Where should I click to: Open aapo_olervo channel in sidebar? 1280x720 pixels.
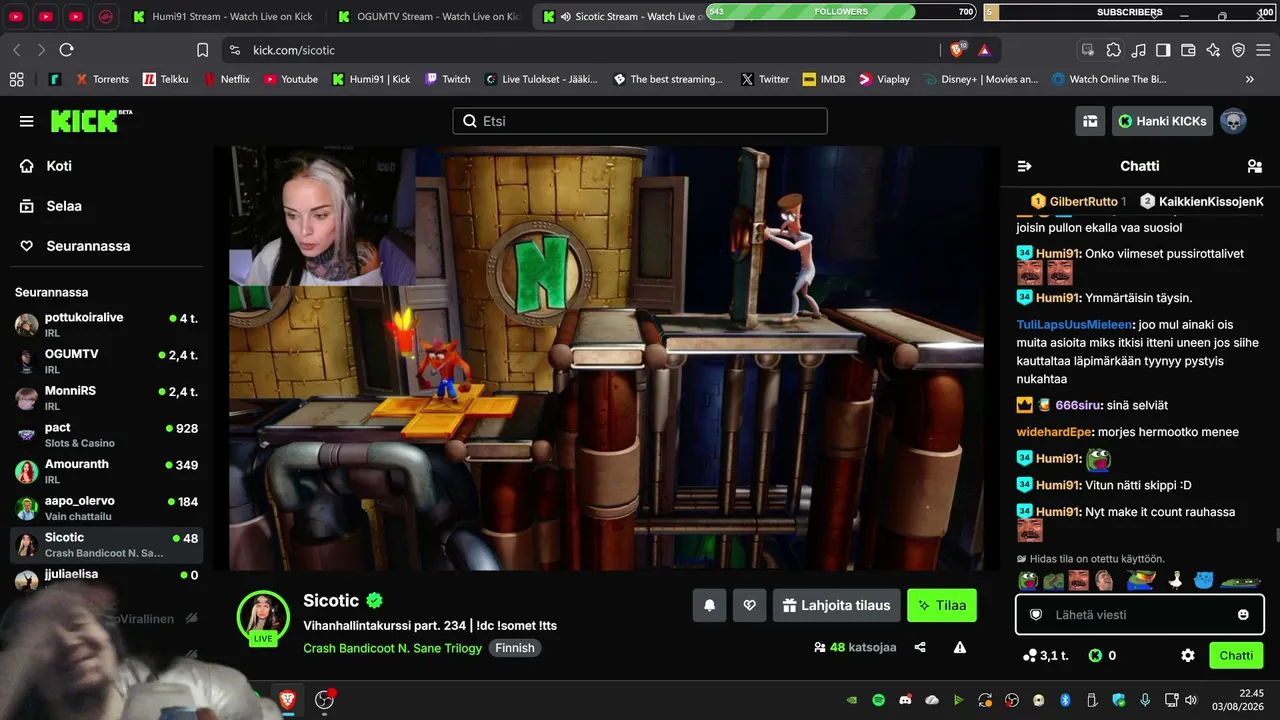click(x=106, y=508)
